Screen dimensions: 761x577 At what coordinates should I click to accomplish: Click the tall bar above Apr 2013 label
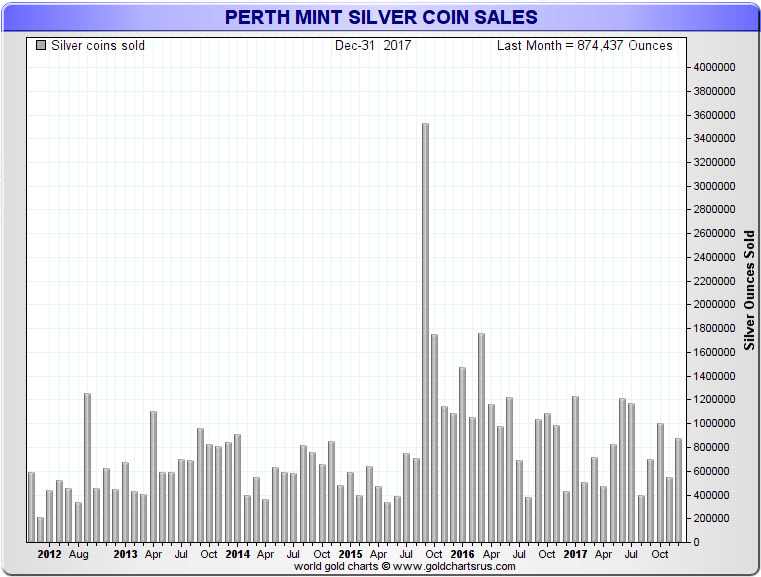point(153,477)
